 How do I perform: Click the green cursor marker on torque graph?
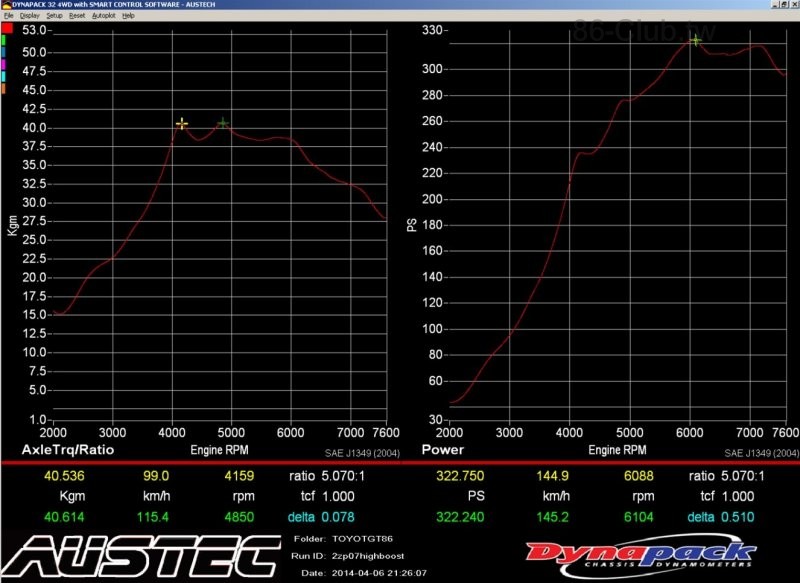click(223, 123)
